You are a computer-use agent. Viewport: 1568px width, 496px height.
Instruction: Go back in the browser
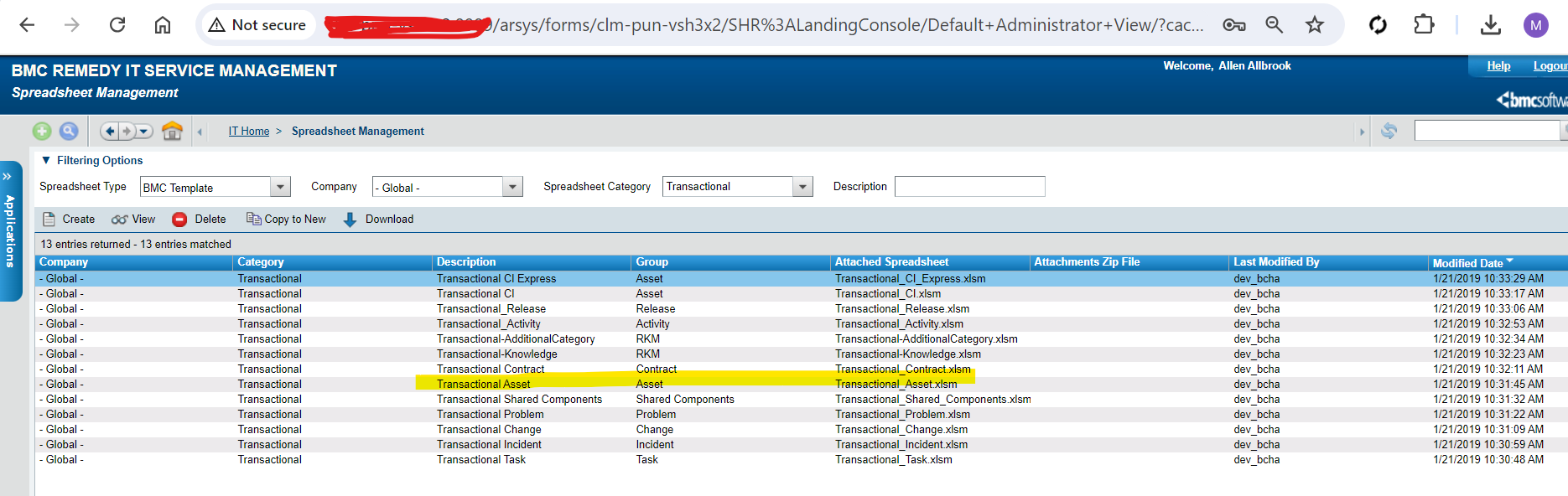pos(27,25)
